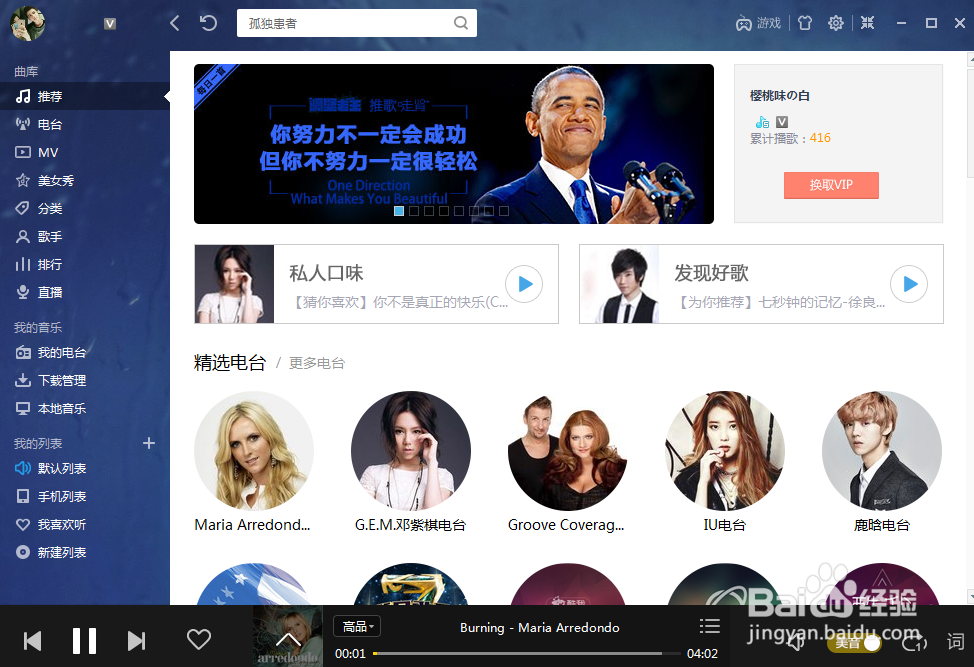Image resolution: width=974 pixels, height=667 pixels.
Task: Click the music note badge under the username
Action: (762, 122)
